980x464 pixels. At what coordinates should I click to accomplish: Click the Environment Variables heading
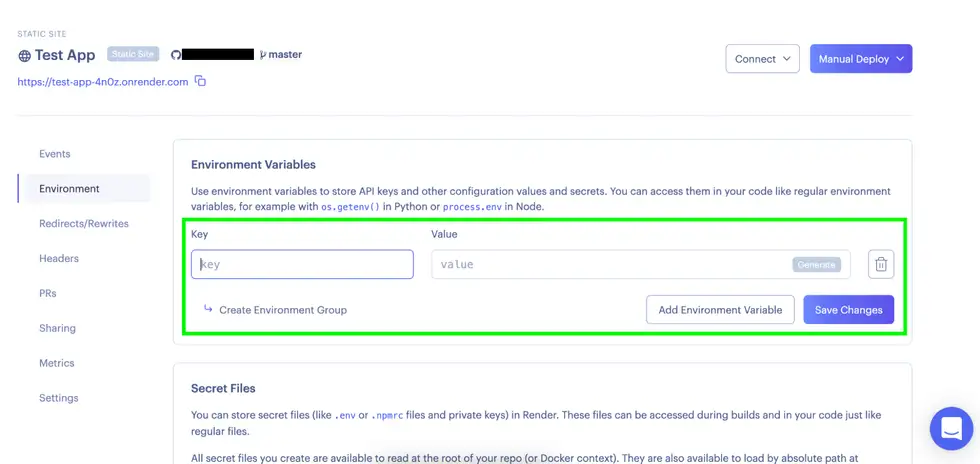click(x=253, y=165)
